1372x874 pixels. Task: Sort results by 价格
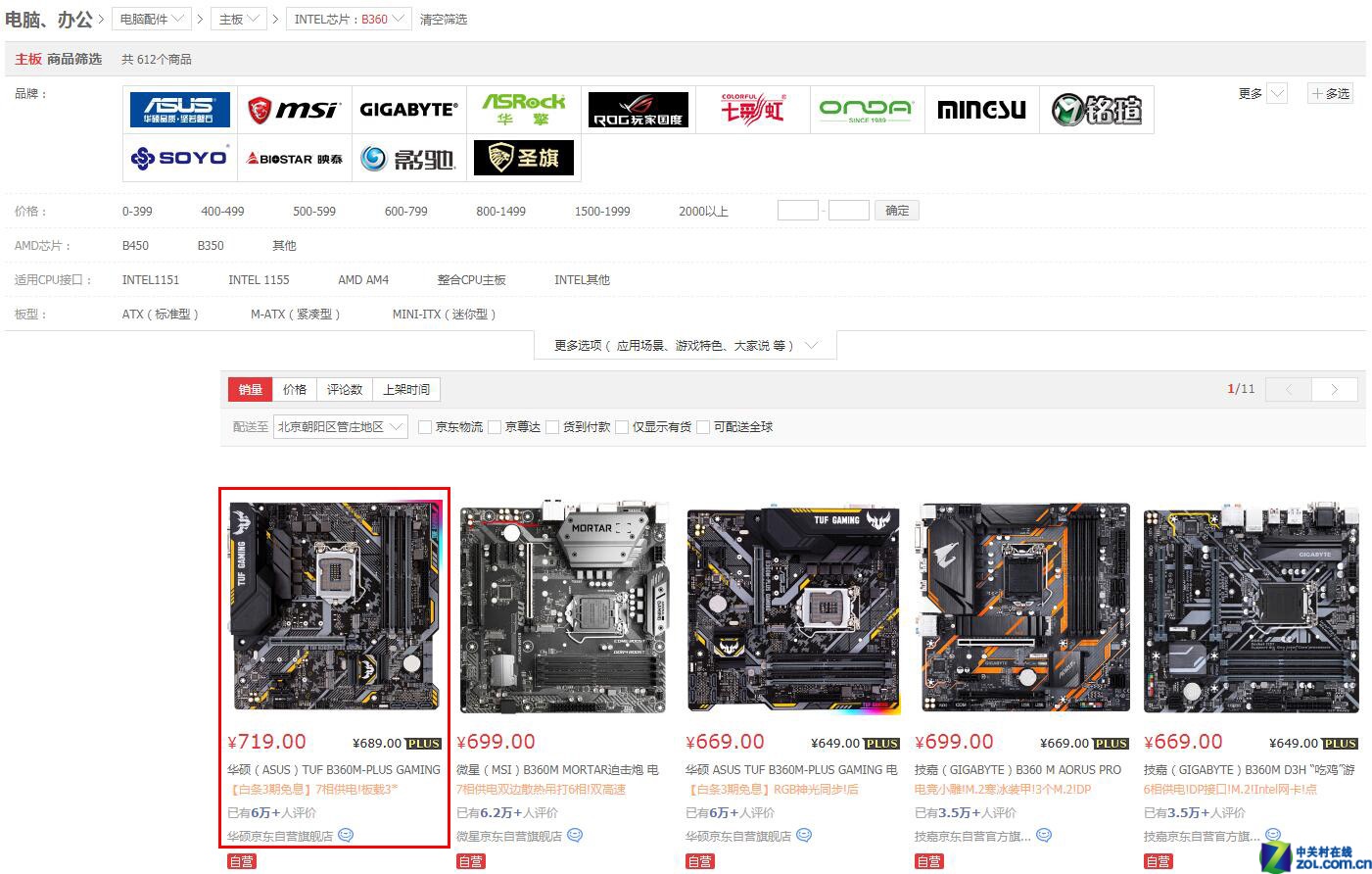click(295, 390)
